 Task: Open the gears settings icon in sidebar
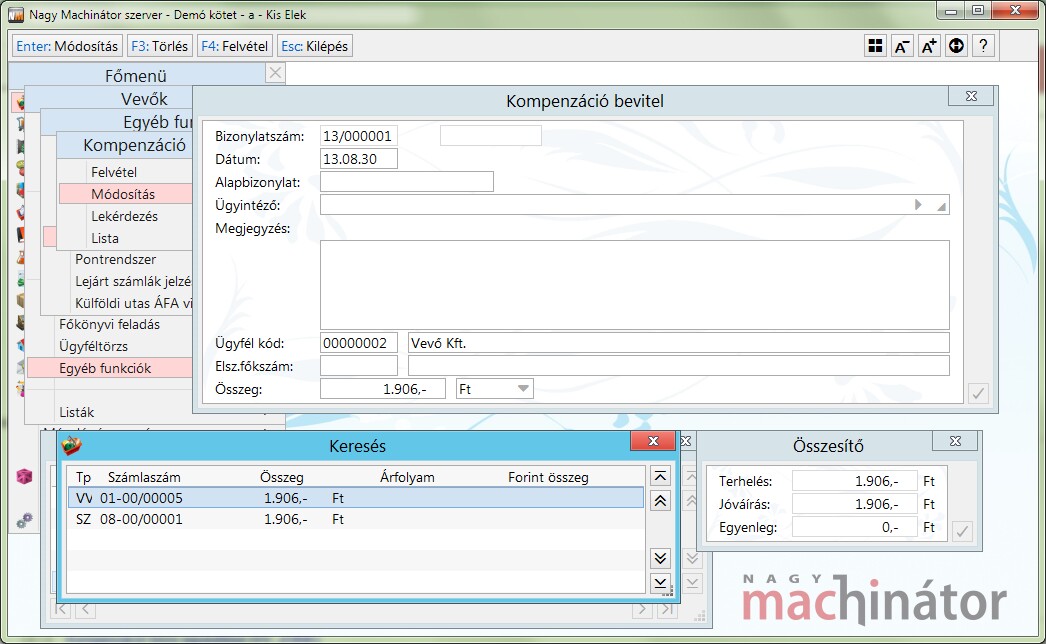click(x=24, y=520)
